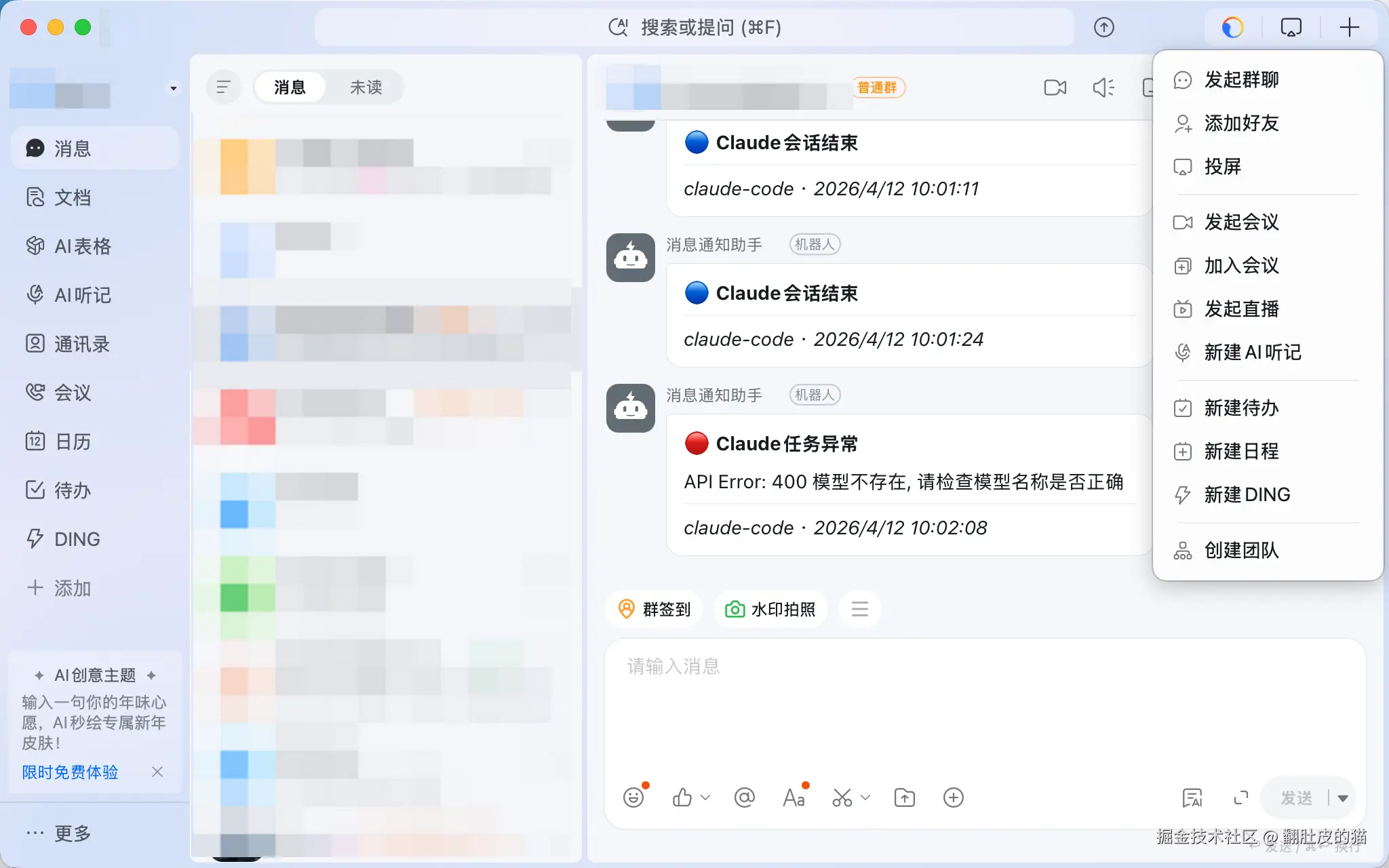Start a video call with camera icon
Image resolution: width=1389 pixels, height=868 pixels.
coord(1055,87)
